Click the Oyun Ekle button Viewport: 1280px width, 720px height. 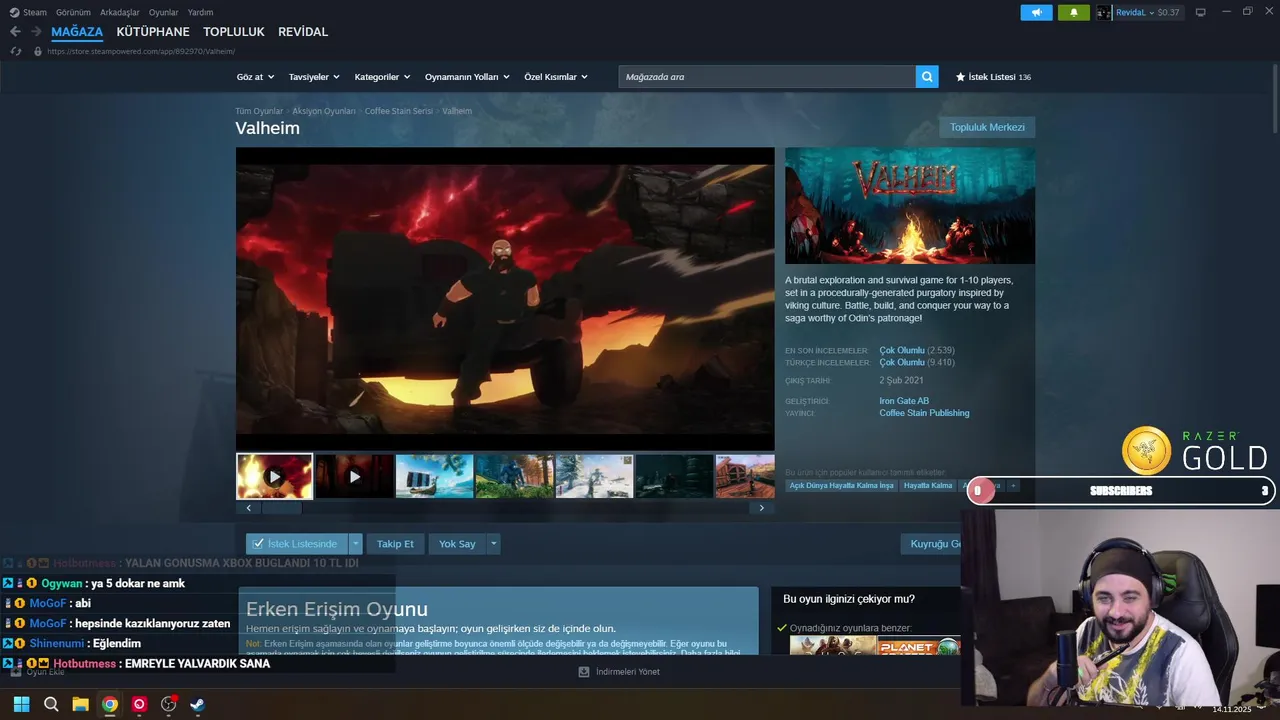[x=37, y=672]
